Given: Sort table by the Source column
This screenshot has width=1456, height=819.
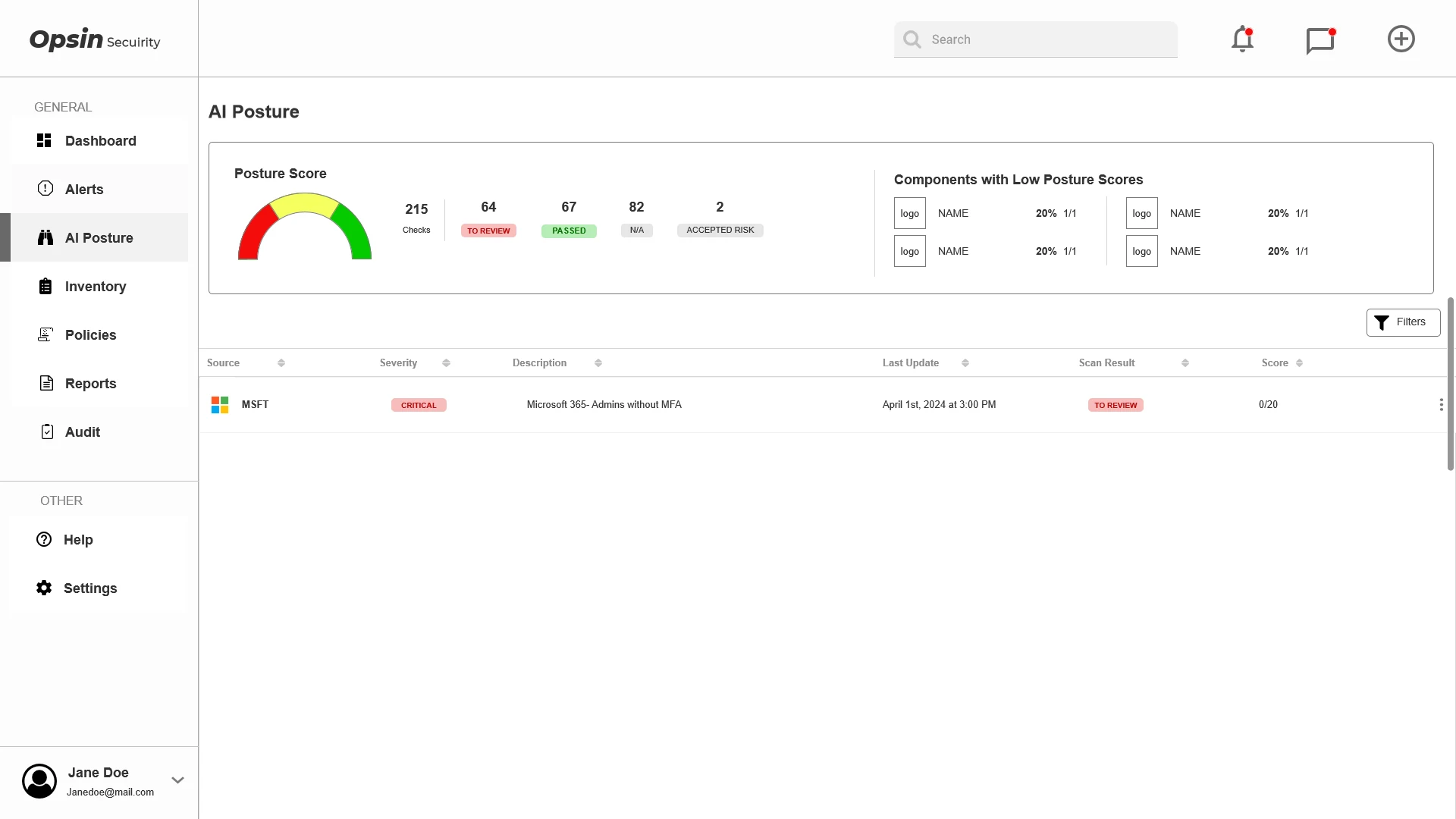Looking at the screenshot, I should point(281,363).
